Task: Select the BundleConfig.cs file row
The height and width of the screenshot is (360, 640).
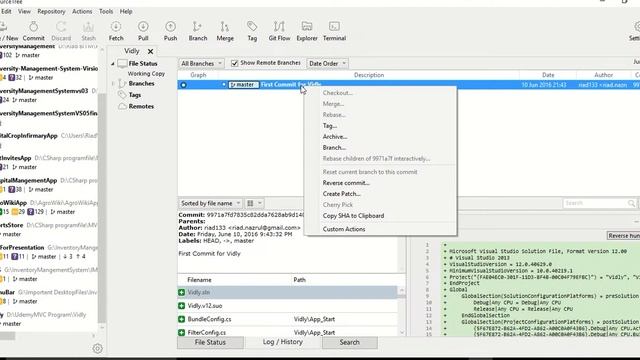Action: tap(287, 319)
